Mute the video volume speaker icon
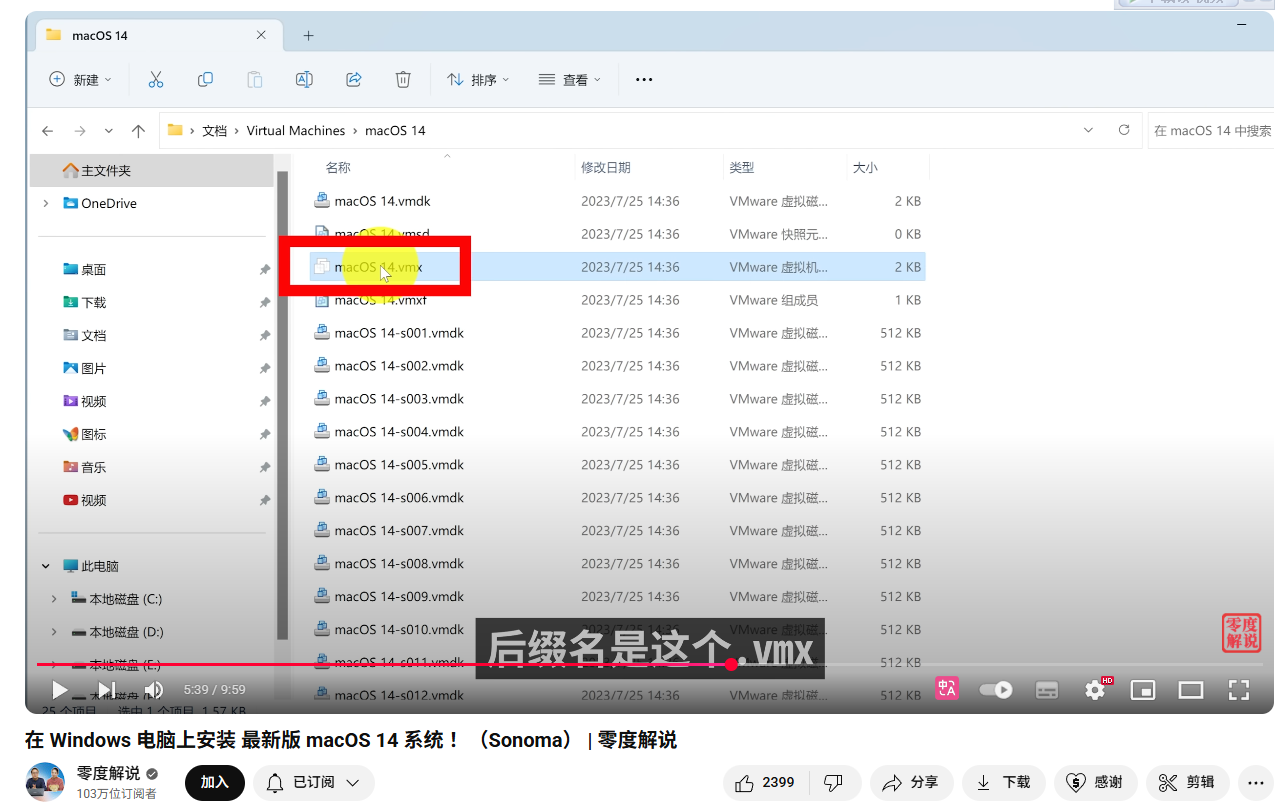The image size is (1281, 812). 153,689
